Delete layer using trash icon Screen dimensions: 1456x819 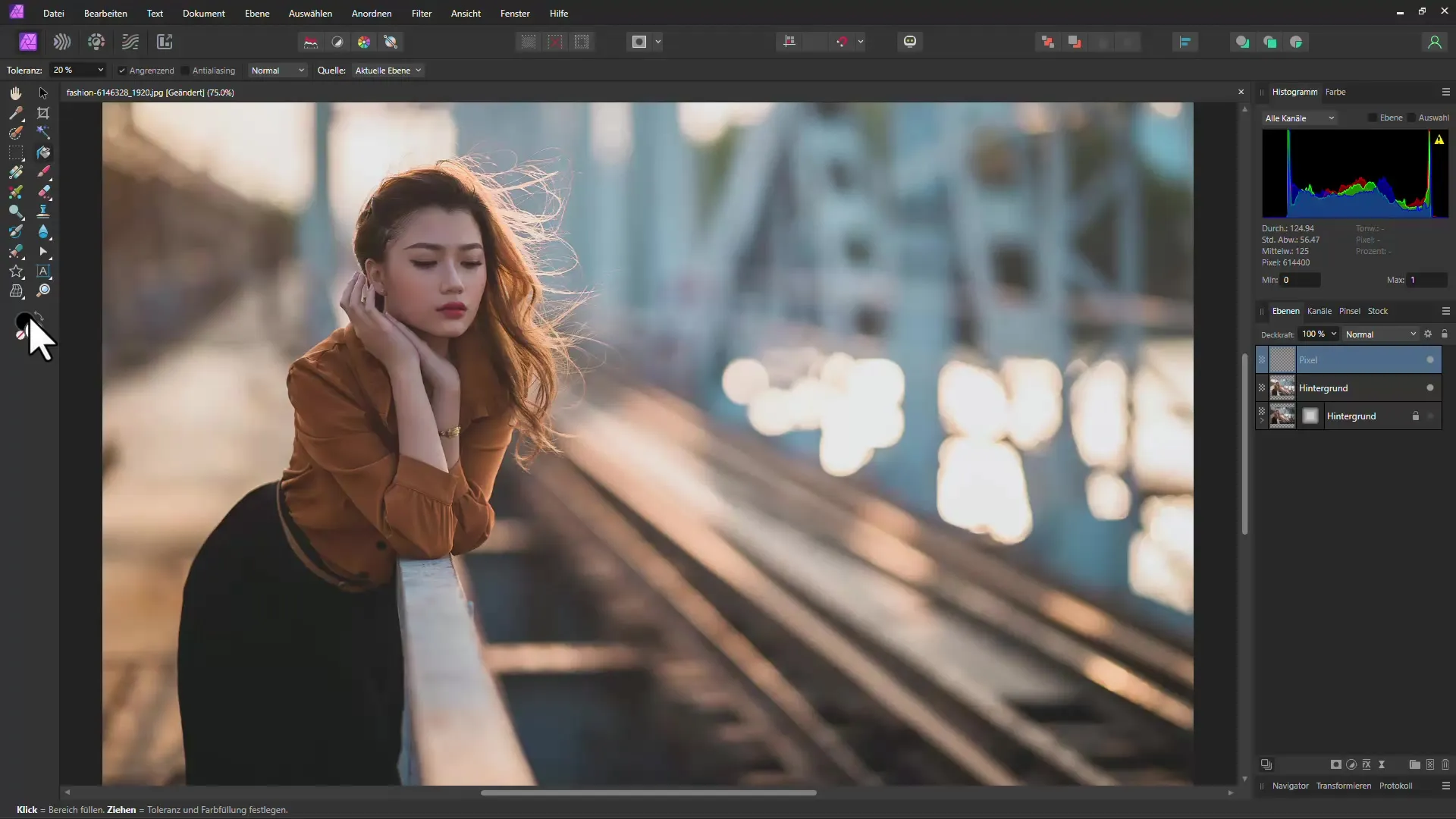pos(1445,764)
